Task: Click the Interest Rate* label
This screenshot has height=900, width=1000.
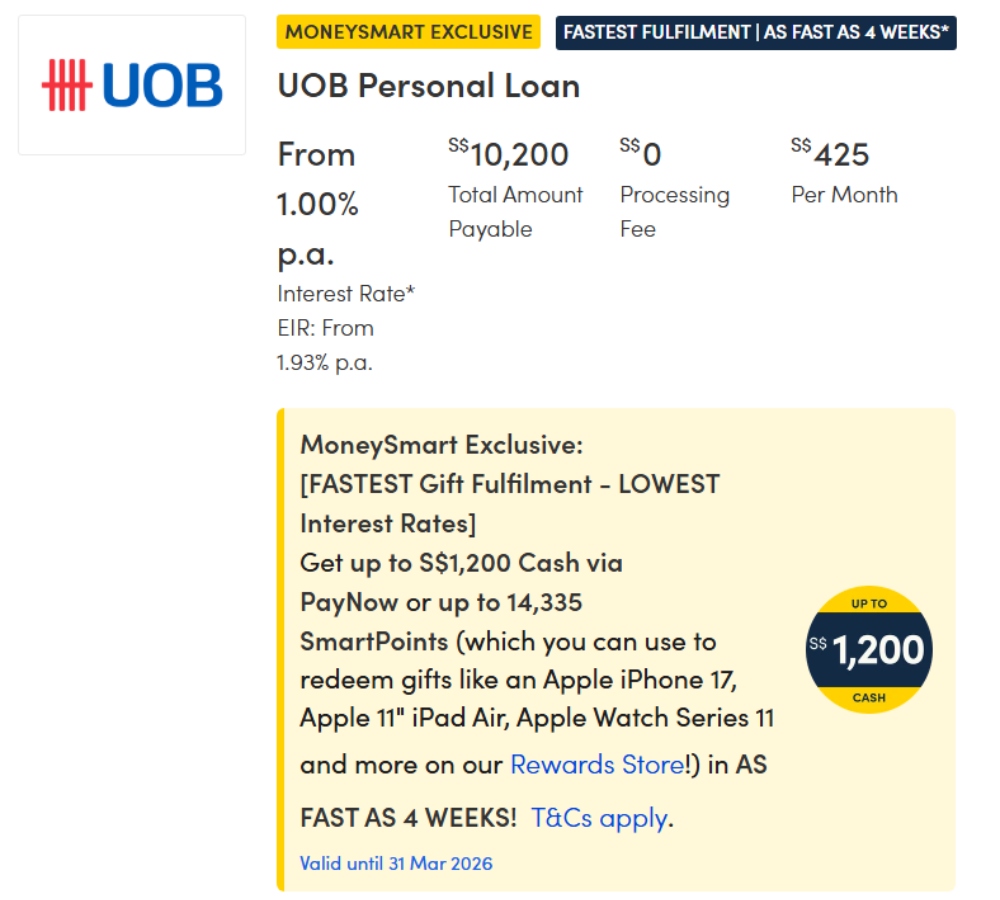Action: (346, 294)
